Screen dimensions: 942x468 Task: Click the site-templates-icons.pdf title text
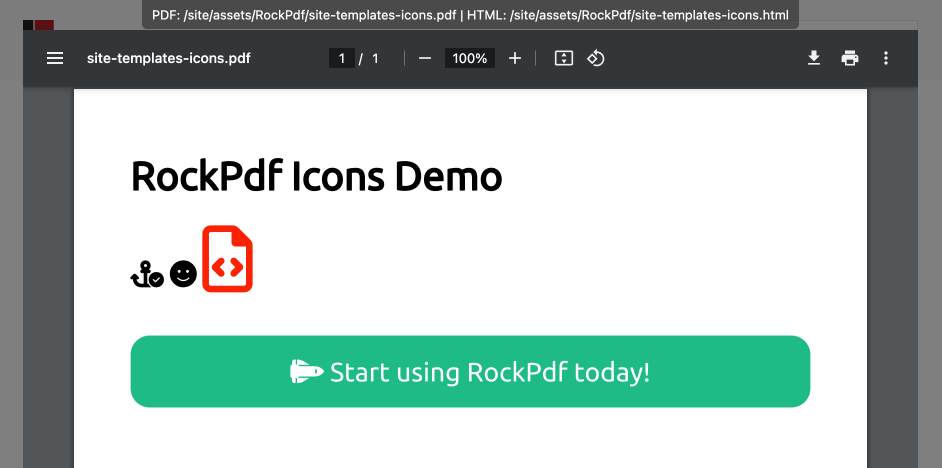[x=169, y=58]
